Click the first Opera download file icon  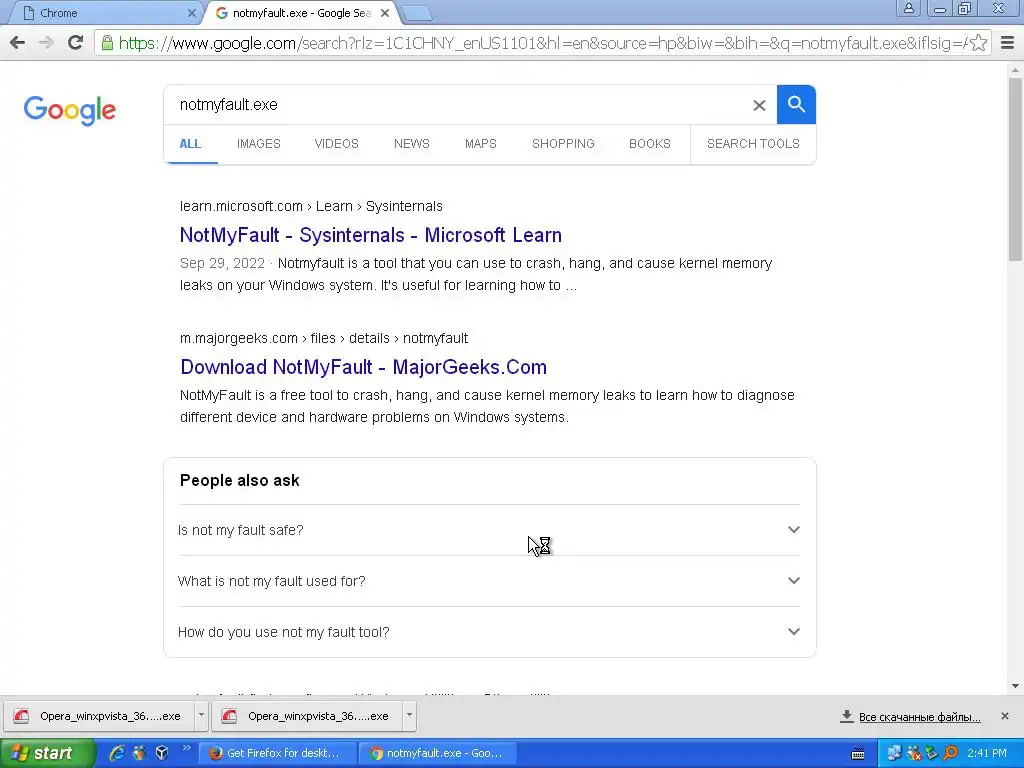coord(22,716)
